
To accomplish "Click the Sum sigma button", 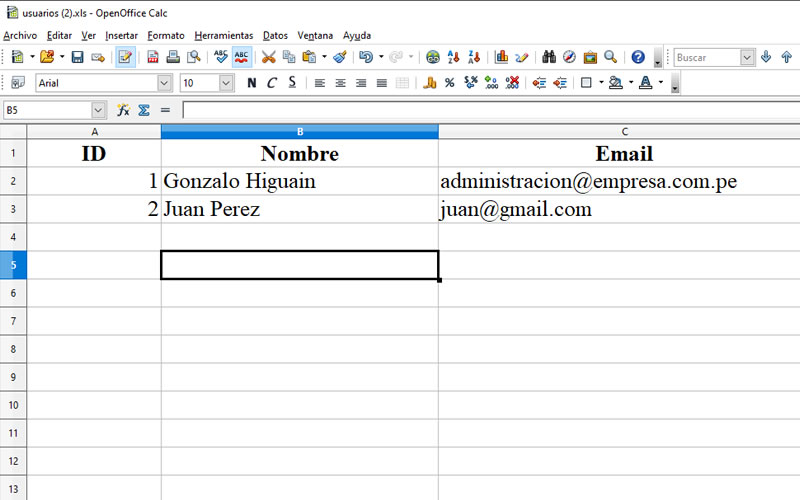I will point(144,110).
